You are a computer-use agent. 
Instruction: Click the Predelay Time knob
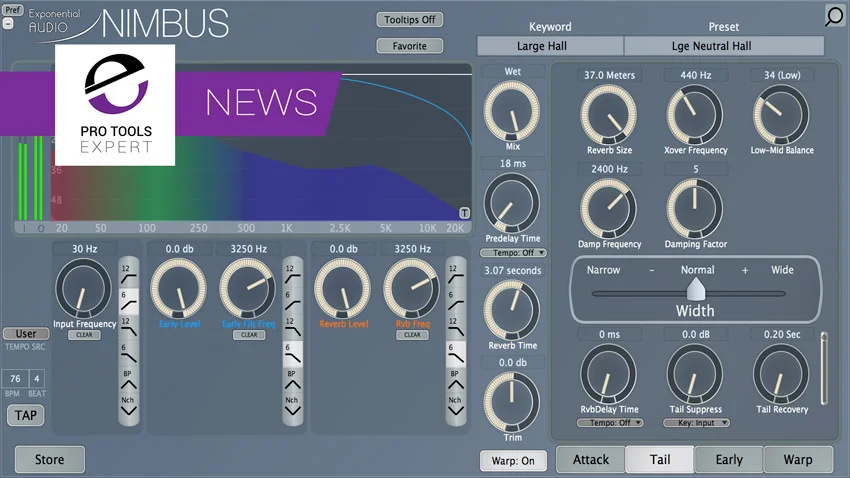click(511, 204)
